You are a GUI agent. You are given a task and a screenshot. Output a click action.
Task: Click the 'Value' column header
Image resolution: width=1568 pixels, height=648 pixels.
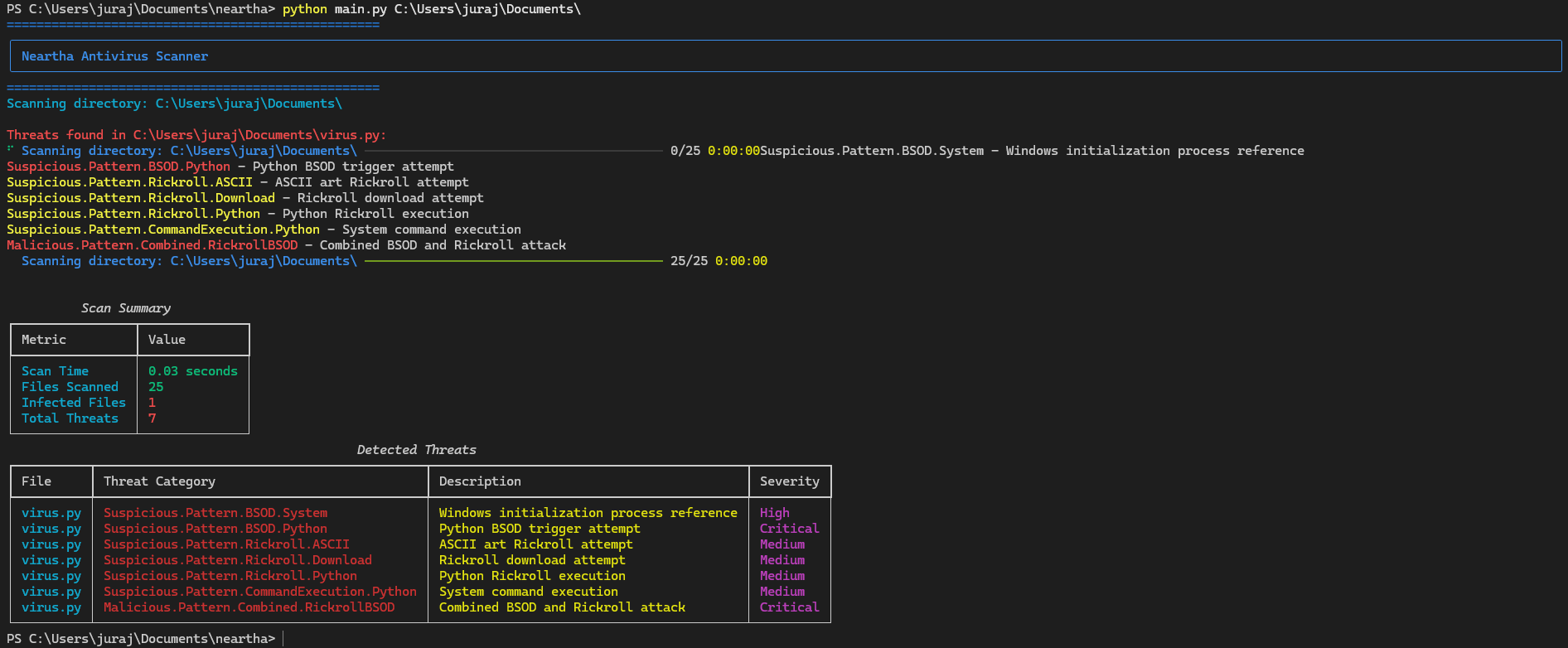[167, 340]
